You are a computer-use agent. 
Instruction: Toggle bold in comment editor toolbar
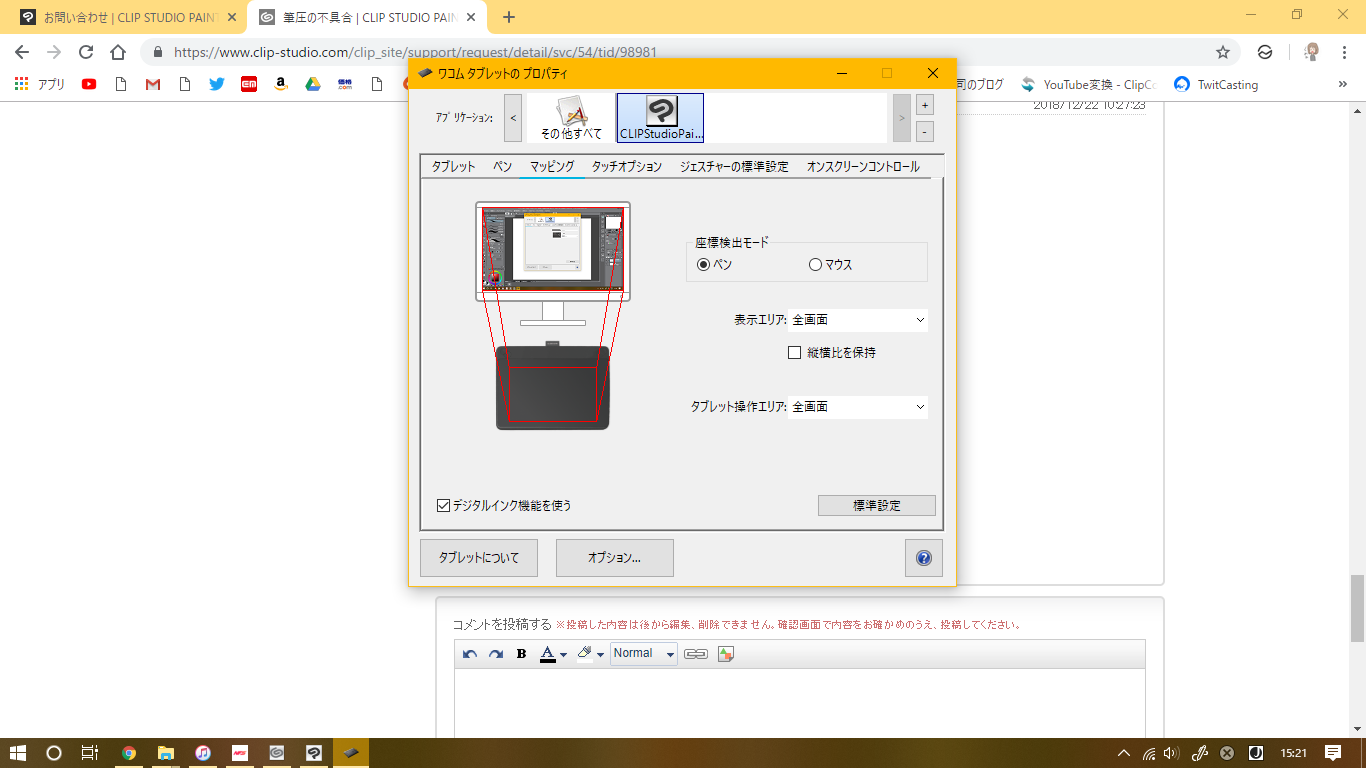pyautogui.click(x=521, y=654)
